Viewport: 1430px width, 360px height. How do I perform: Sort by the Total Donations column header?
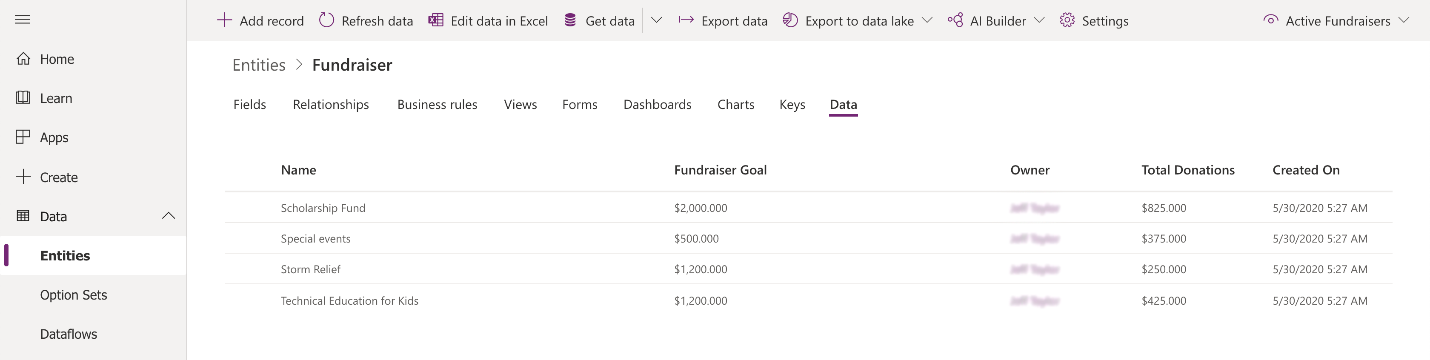[x=1188, y=170]
